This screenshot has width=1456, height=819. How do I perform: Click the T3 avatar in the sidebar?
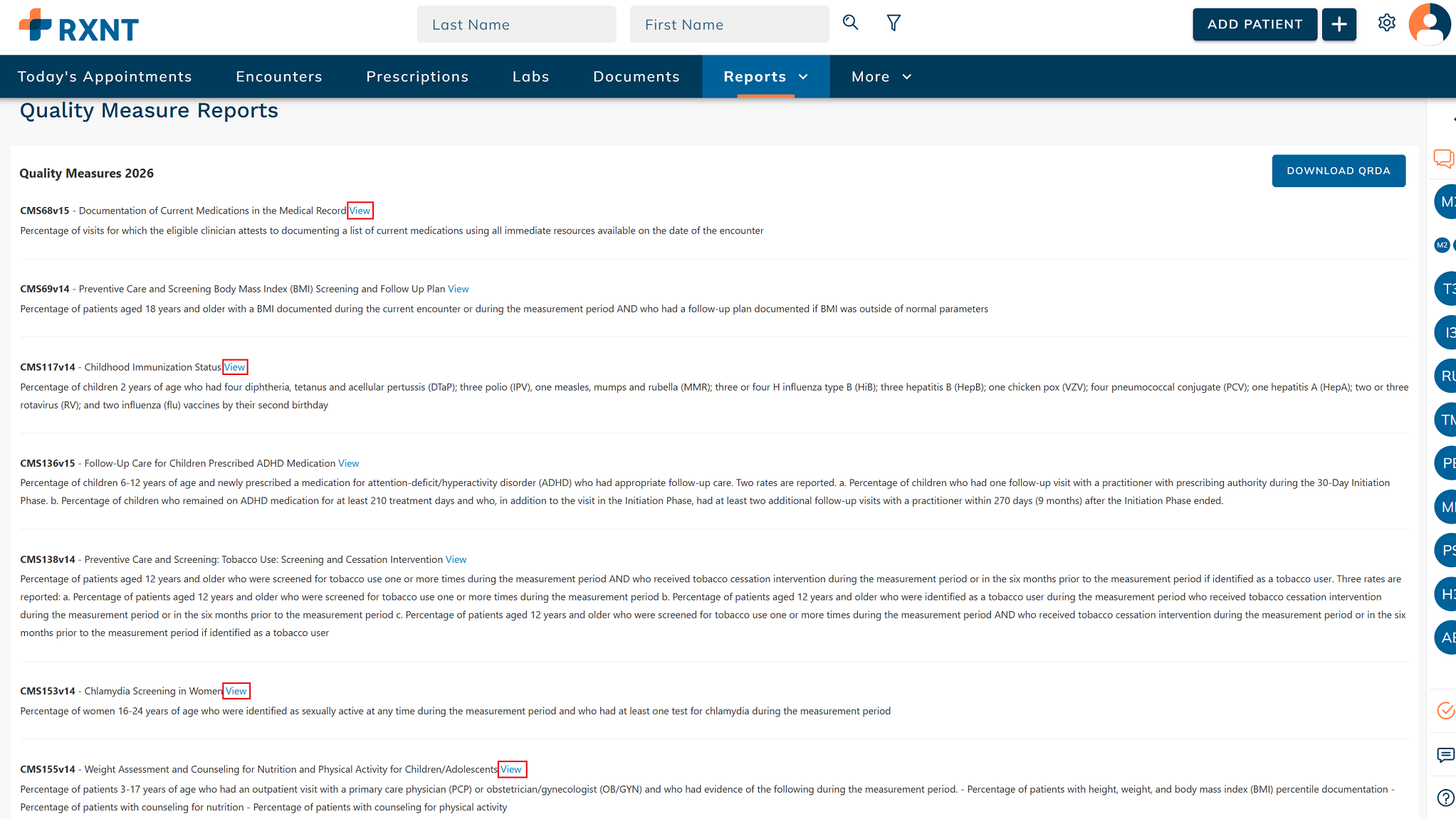click(x=1445, y=289)
